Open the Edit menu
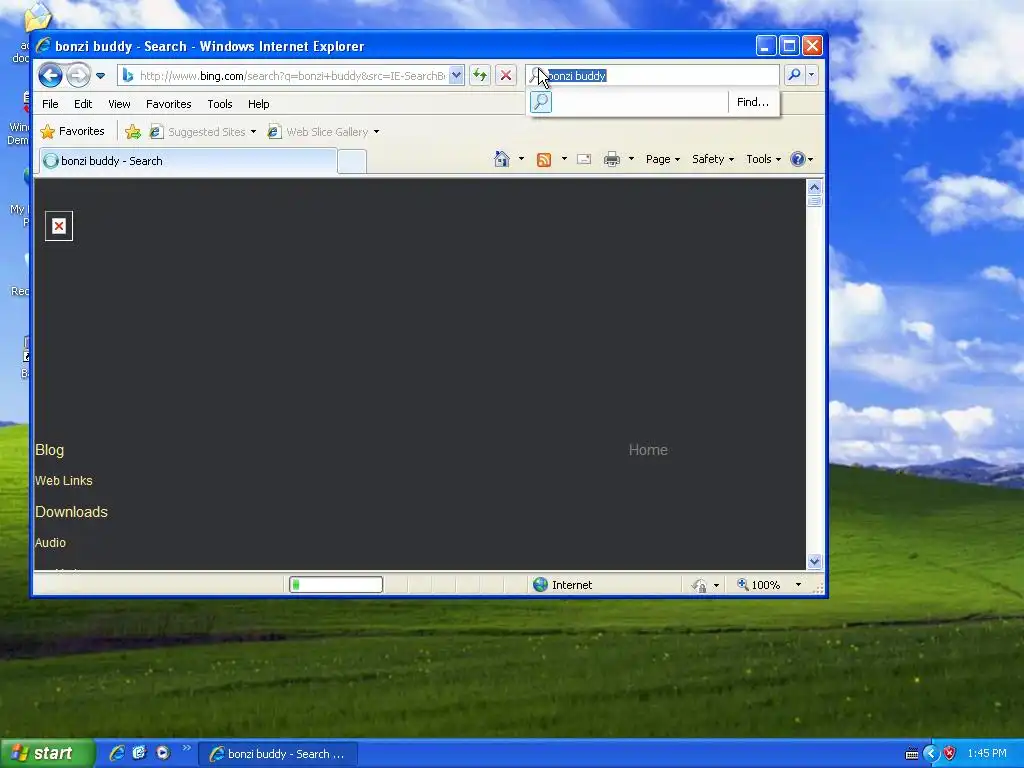Viewport: 1024px width, 768px height. [83, 104]
